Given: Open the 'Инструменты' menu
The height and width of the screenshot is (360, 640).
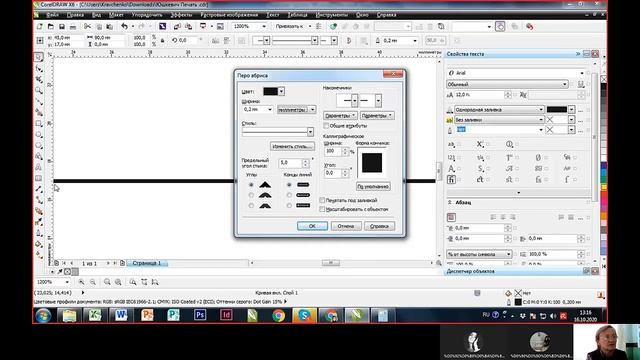Looking at the screenshot, I should coord(332,15).
